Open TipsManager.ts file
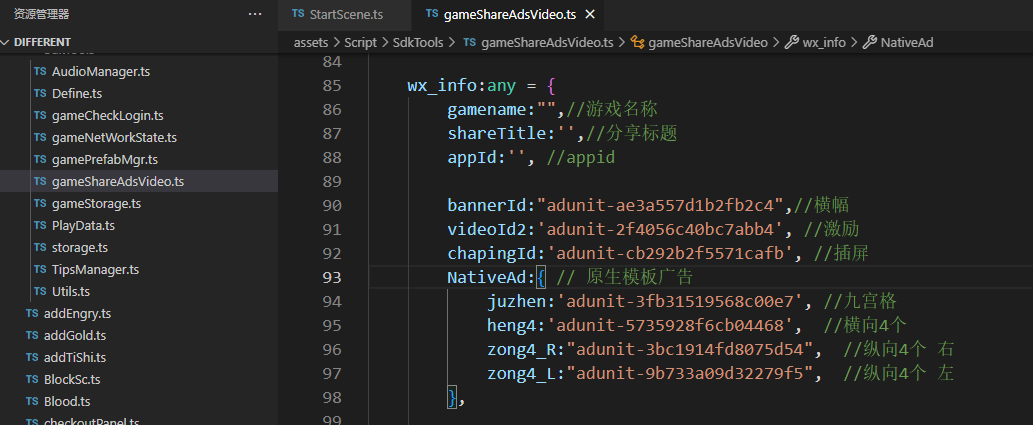 coord(95,269)
